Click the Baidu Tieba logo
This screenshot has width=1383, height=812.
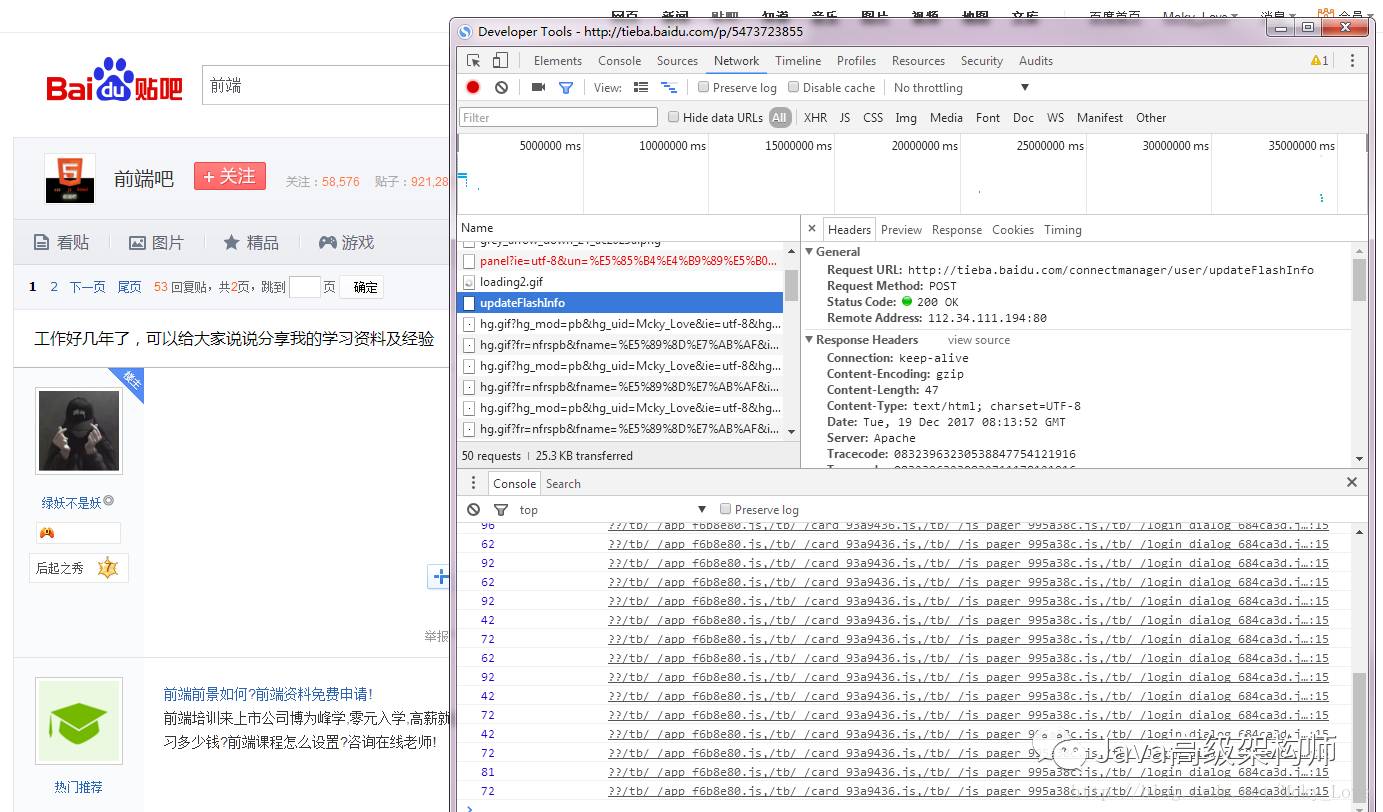click(x=114, y=80)
